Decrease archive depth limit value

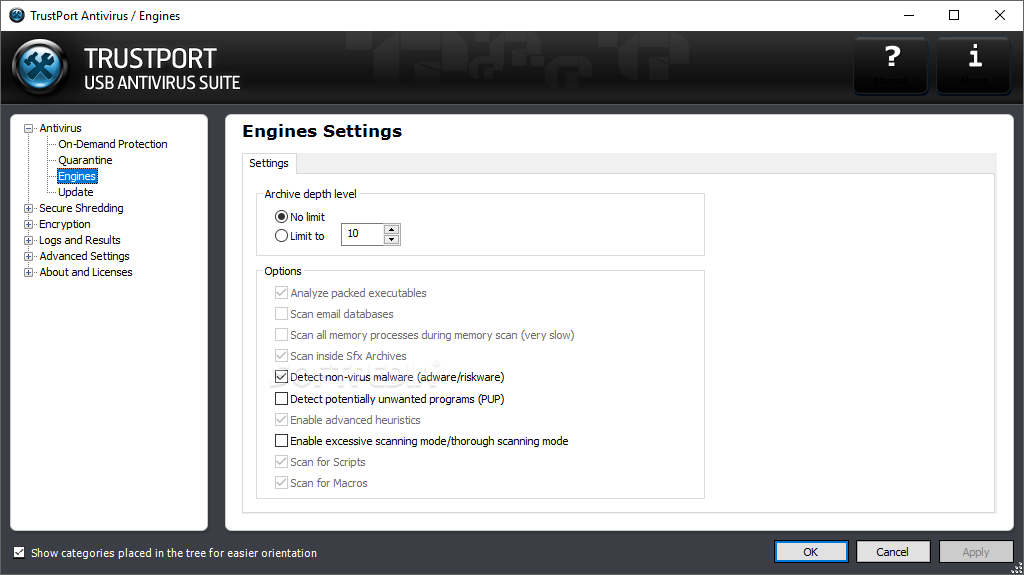(x=392, y=239)
